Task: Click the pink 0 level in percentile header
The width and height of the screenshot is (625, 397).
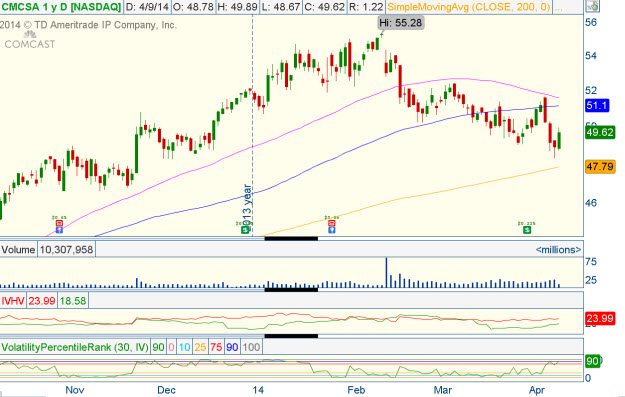Action: (x=171, y=347)
